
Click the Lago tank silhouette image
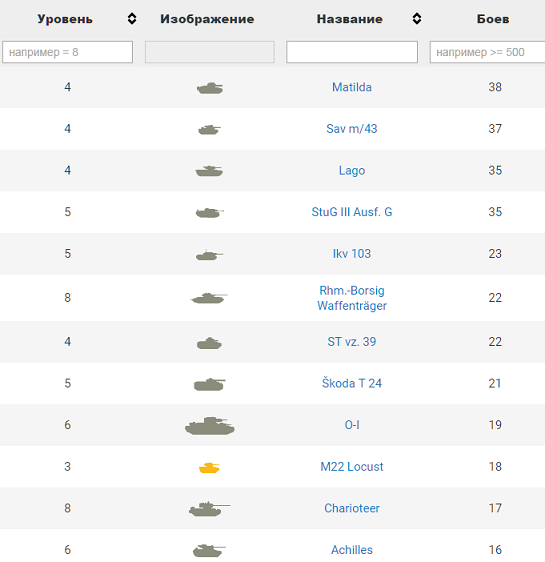pos(209,171)
